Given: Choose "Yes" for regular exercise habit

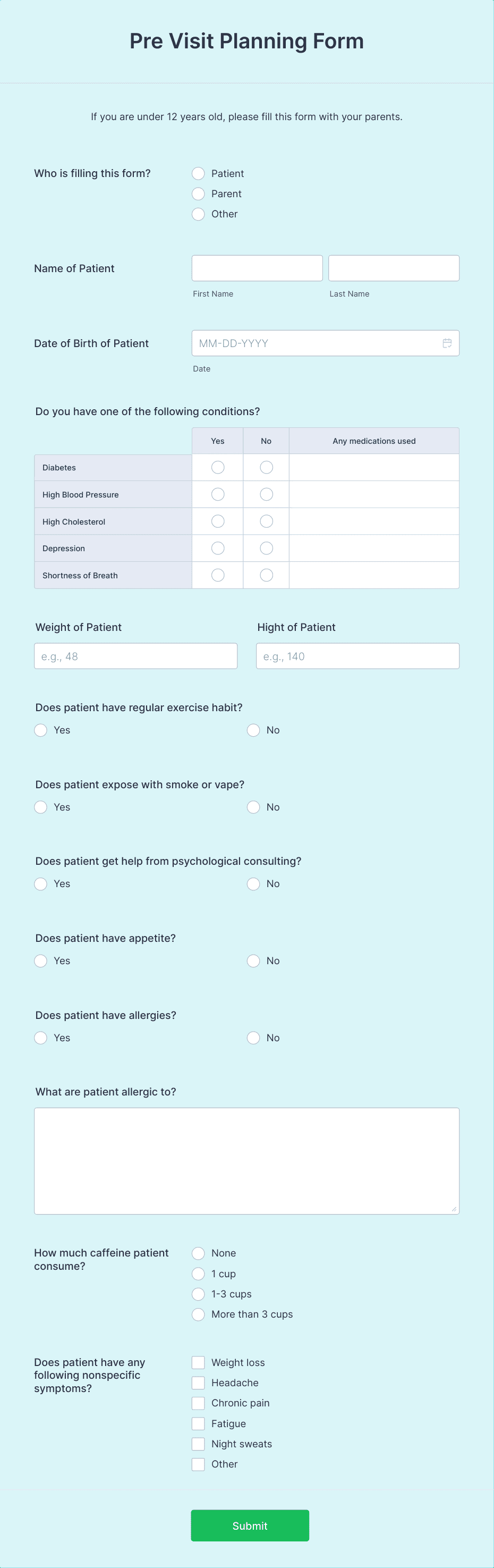Looking at the screenshot, I should pos(40,730).
